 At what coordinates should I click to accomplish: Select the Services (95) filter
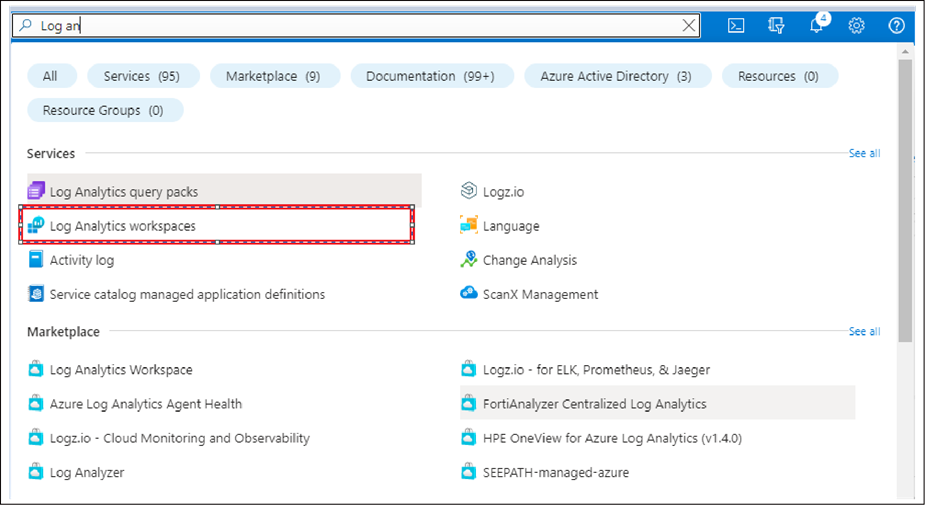coord(142,76)
